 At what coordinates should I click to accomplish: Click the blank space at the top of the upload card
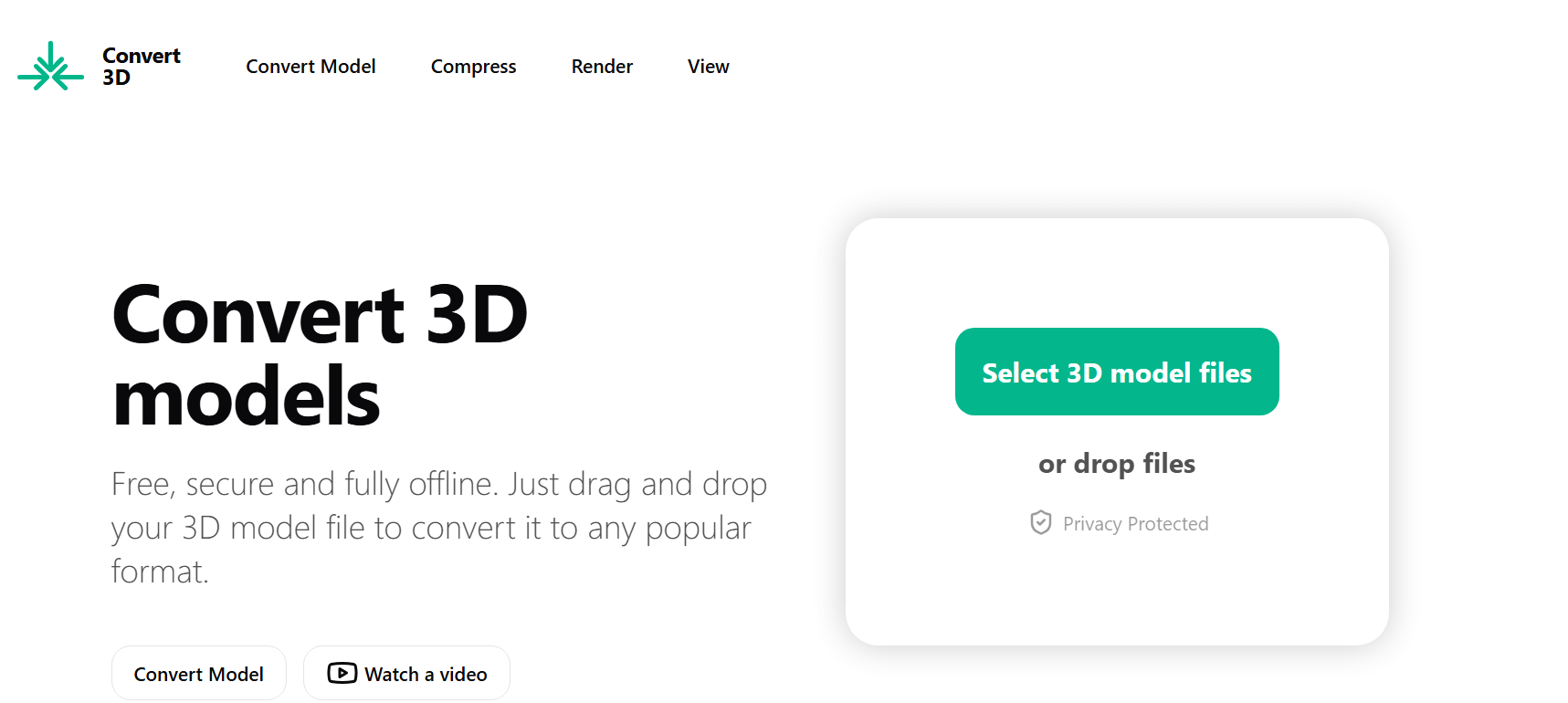coord(1116,272)
